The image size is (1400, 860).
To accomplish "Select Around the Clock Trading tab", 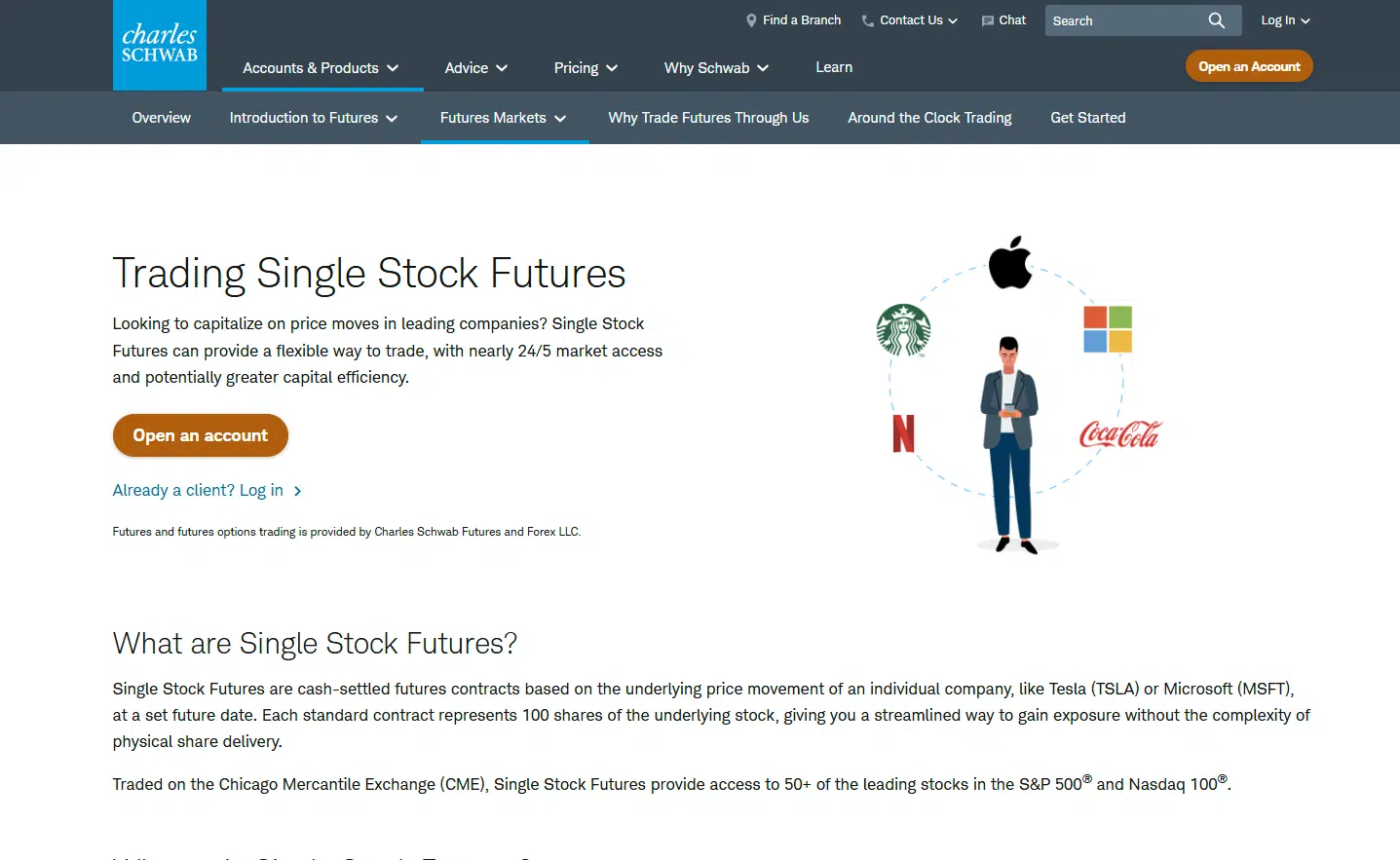I will [x=929, y=118].
